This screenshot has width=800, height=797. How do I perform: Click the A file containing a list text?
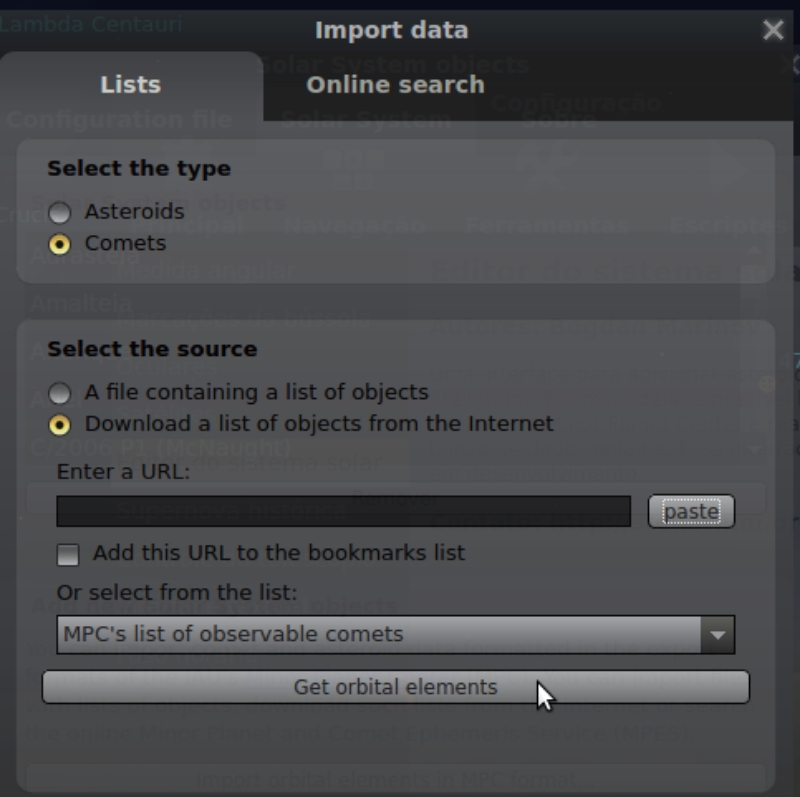tap(257, 392)
